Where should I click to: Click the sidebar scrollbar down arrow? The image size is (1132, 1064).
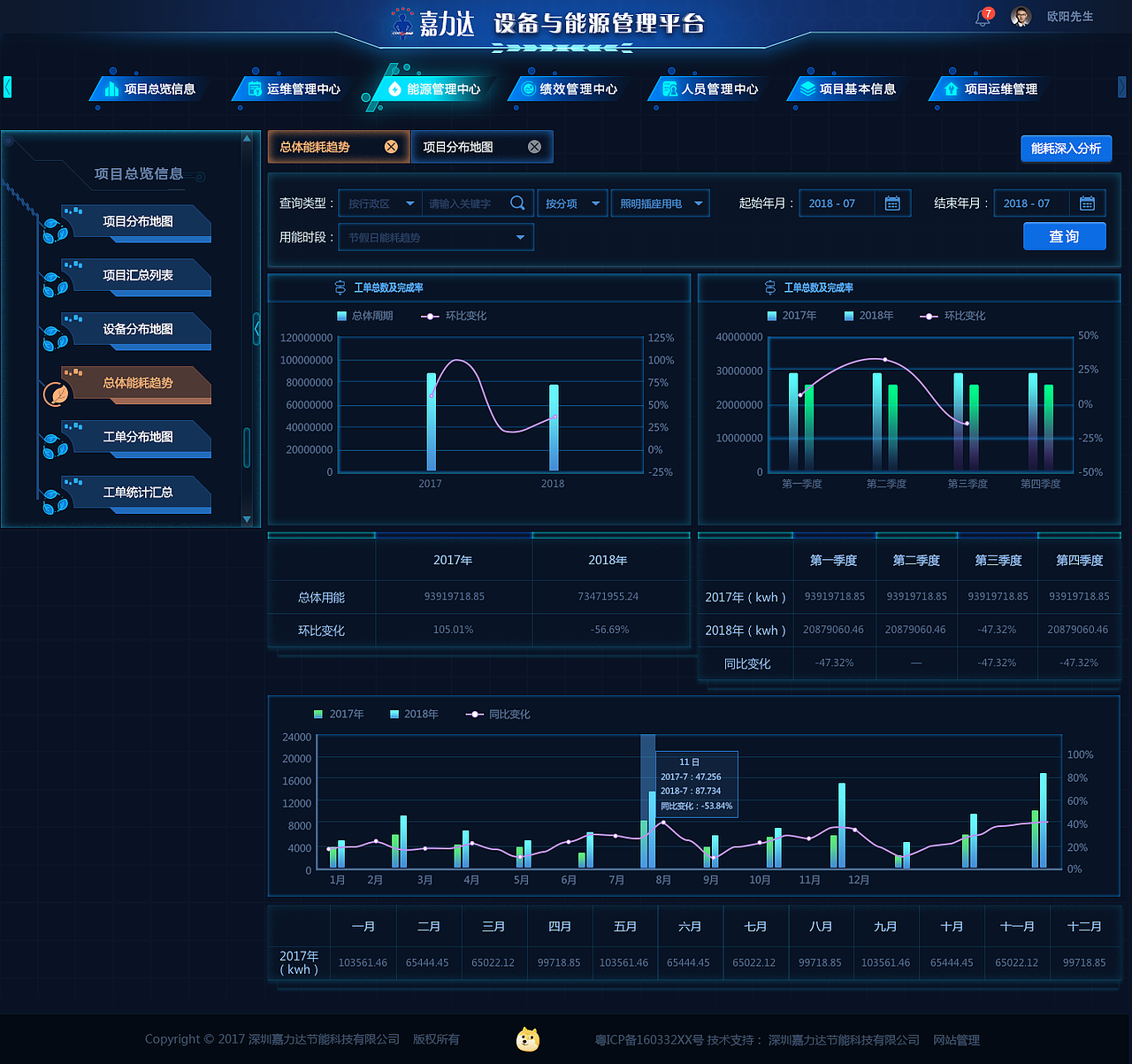(247, 519)
